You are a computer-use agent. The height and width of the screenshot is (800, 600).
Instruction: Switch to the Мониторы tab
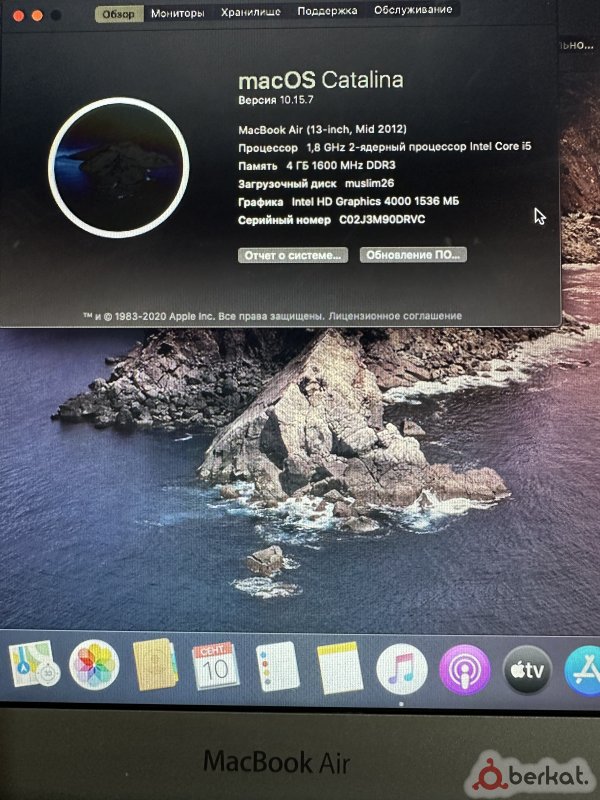[178, 13]
